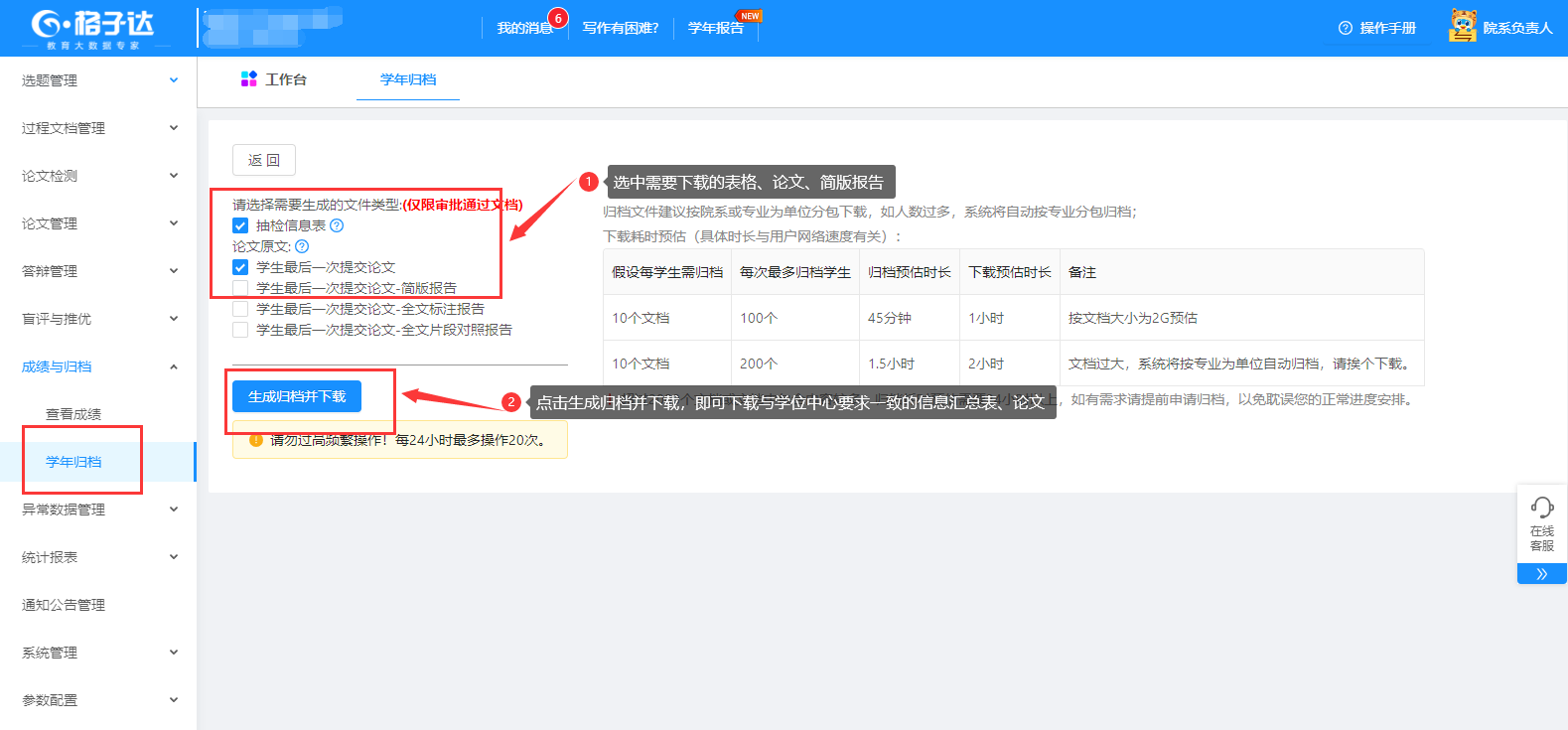Uncheck 学生最后一次提交论文 checkbox
1568x730 pixels.
click(240, 267)
